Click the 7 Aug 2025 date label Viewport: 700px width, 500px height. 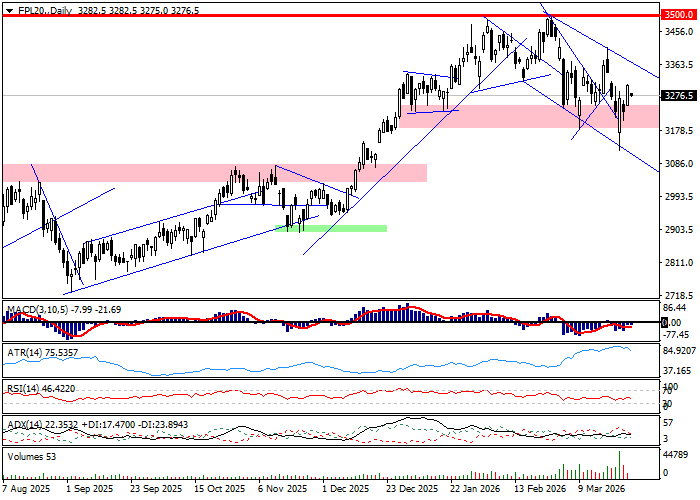click(25, 491)
